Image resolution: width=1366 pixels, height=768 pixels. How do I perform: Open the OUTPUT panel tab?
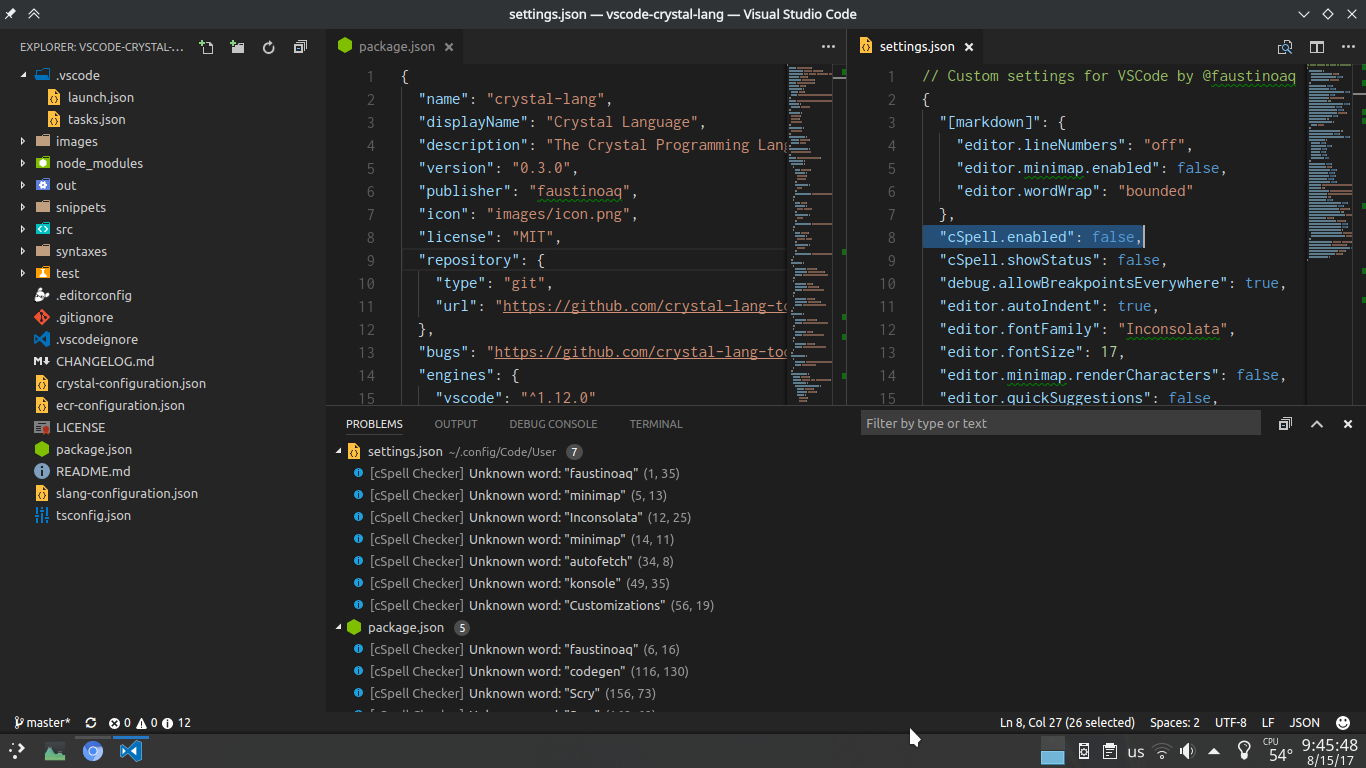[x=456, y=424]
